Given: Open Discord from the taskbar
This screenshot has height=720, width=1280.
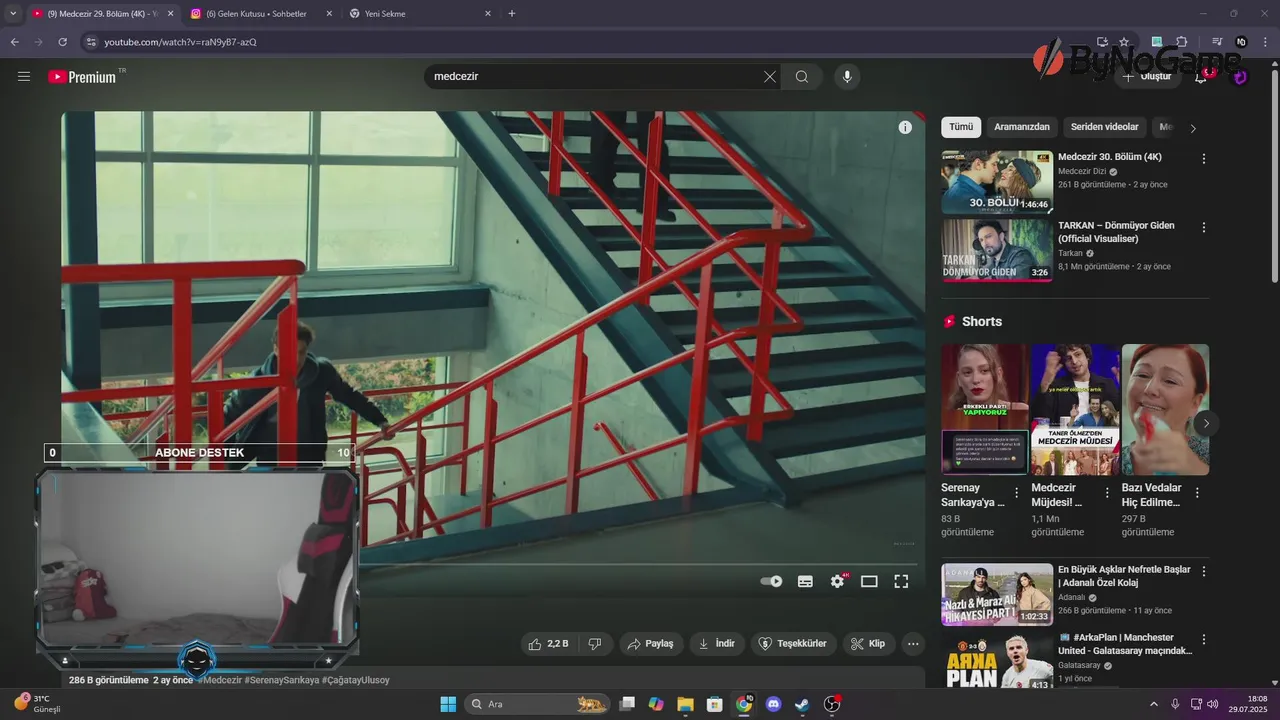Looking at the screenshot, I should point(773,704).
